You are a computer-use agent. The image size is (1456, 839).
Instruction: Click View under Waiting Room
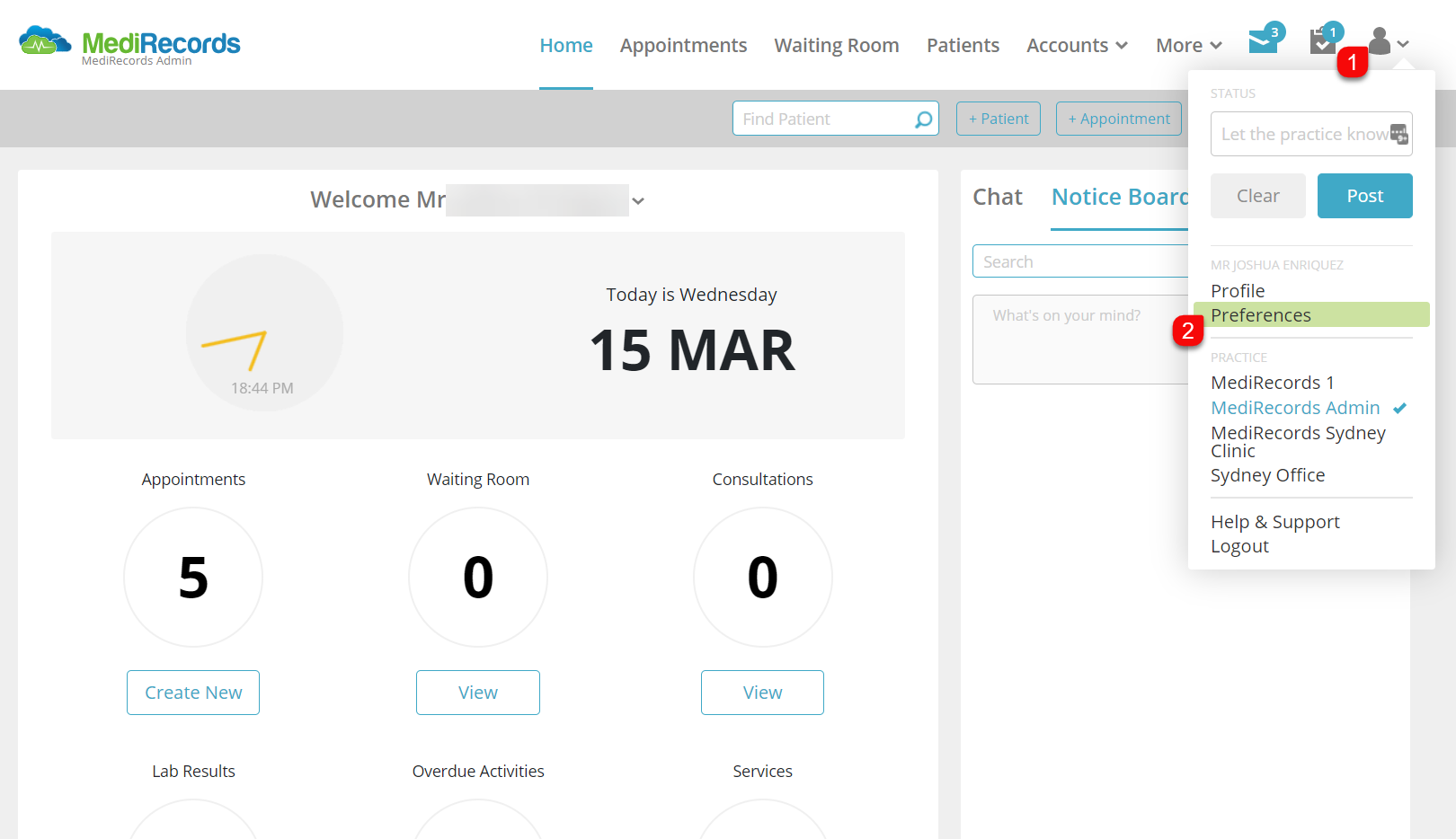478,693
